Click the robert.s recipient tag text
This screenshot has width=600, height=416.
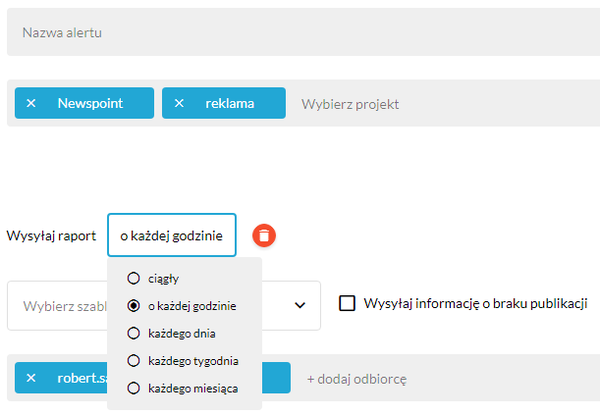[82, 378]
